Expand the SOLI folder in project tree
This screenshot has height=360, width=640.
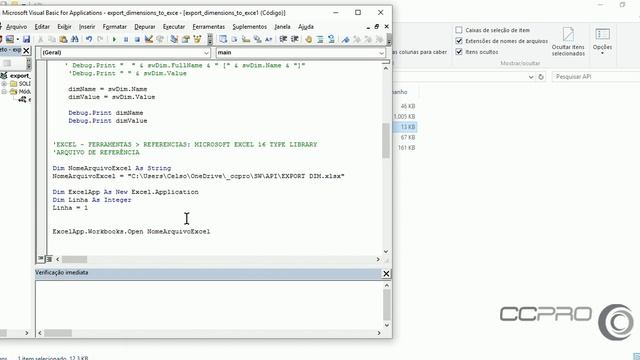tap(4, 84)
